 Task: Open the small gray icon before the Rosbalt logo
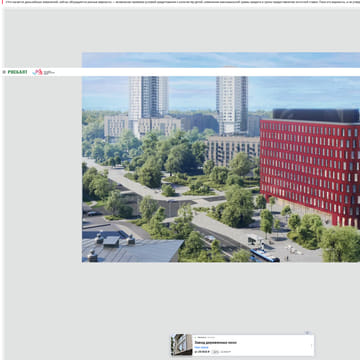(4, 72)
